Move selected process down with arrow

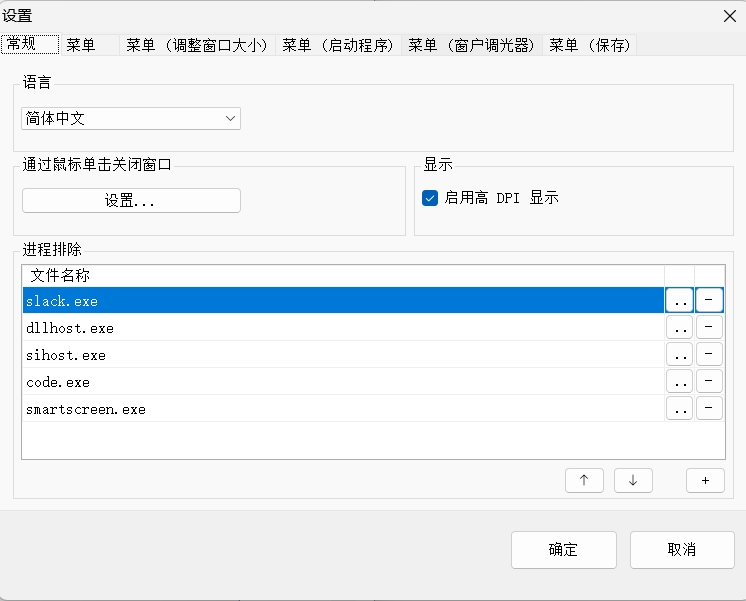(633, 480)
